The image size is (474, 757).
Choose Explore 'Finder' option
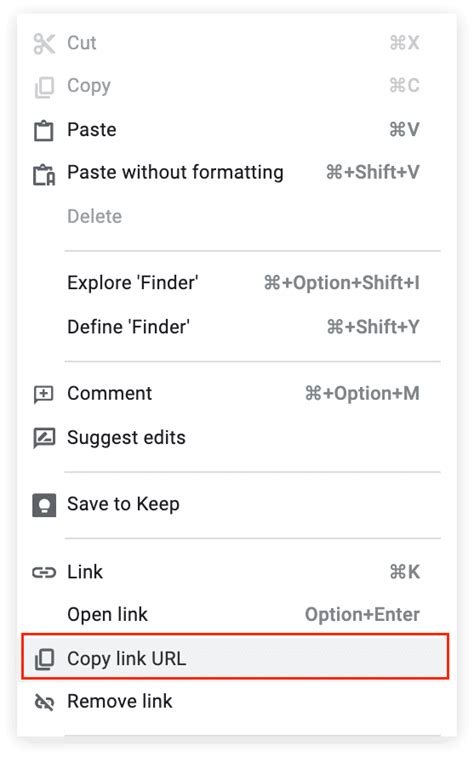pos(237,282)
